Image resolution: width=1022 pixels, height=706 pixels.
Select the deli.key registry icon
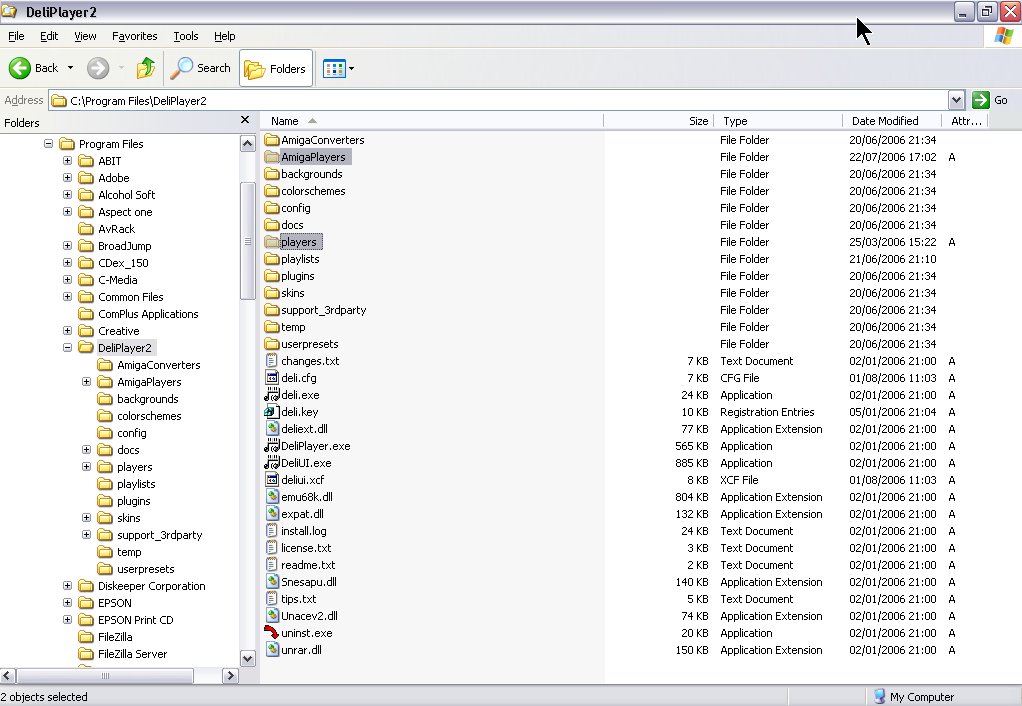click(272, 412)
